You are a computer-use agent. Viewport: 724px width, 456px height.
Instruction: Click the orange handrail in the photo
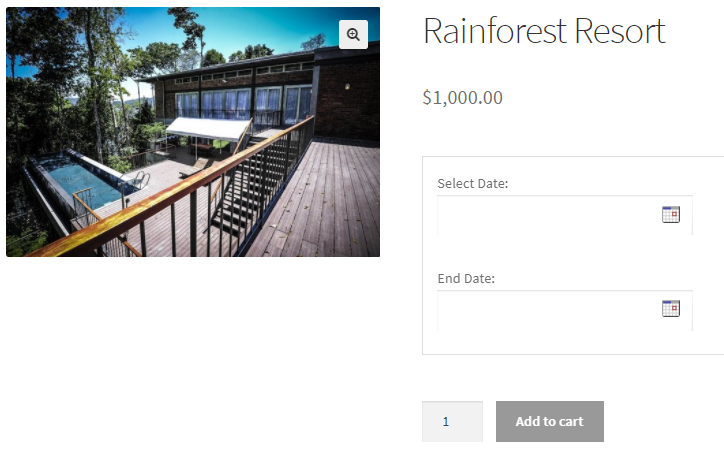[x=150, y=205]
